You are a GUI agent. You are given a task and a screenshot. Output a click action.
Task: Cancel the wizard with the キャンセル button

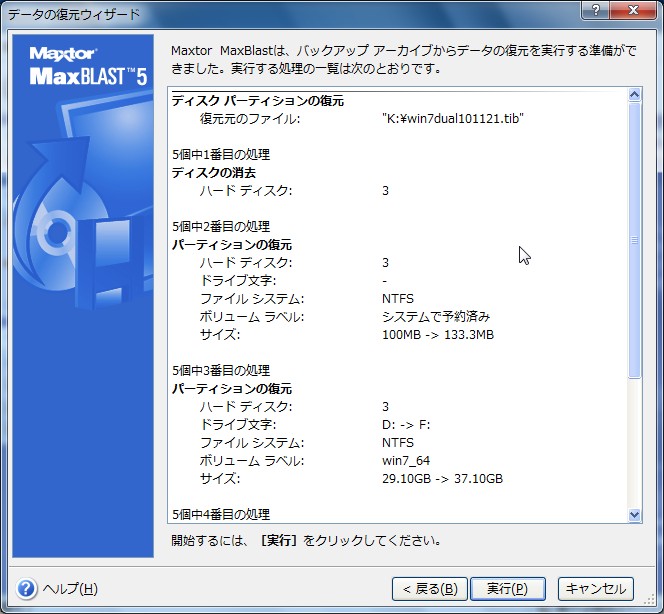[595, 589]
